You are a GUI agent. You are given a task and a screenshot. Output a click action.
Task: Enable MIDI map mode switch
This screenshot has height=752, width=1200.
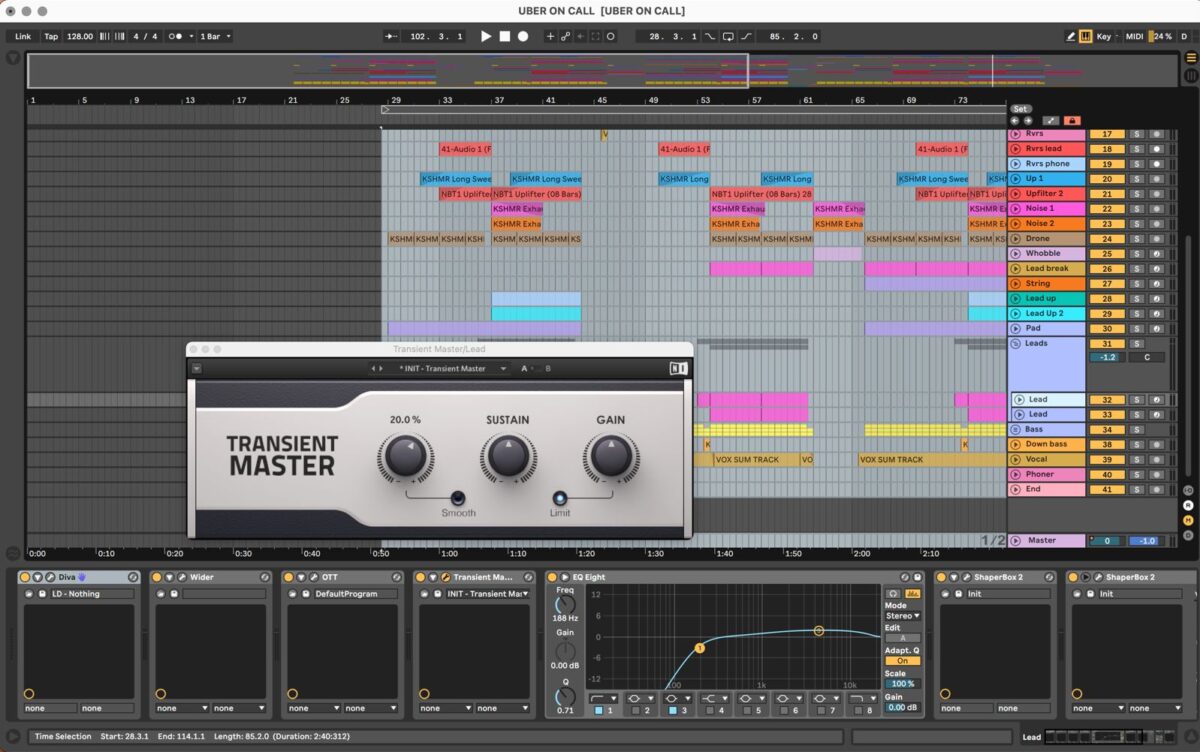pos(1134,36)
